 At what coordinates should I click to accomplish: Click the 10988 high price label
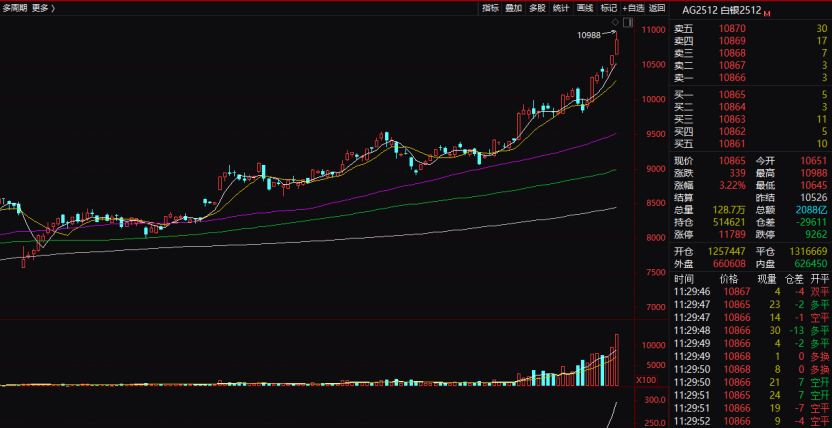click(x=588, y=36)
